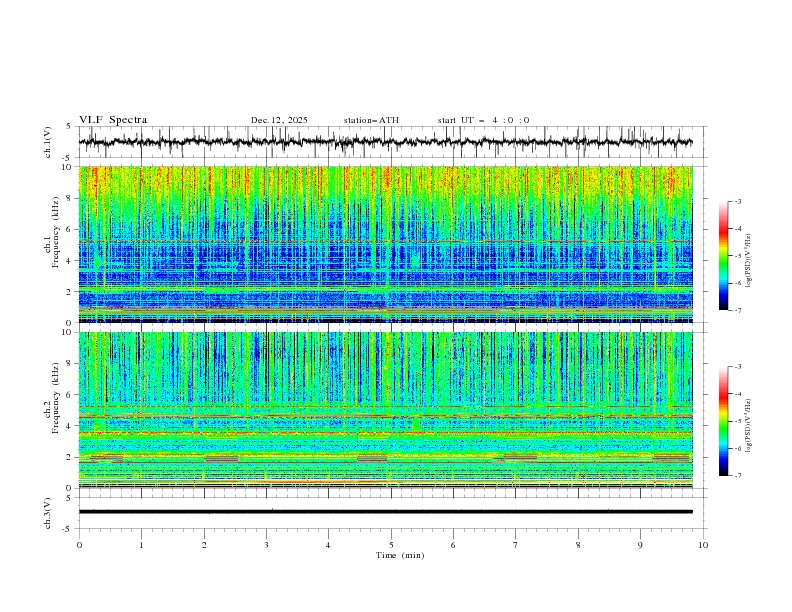The height and width of the screenshot is (612, 792).
Task: Click the upper color scale bar
Action: tap(723, 256)
